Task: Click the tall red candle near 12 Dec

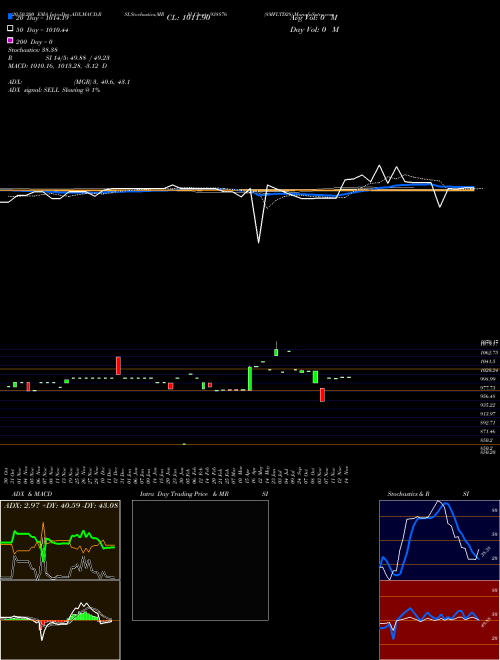Action: click(x=119, y=365)
